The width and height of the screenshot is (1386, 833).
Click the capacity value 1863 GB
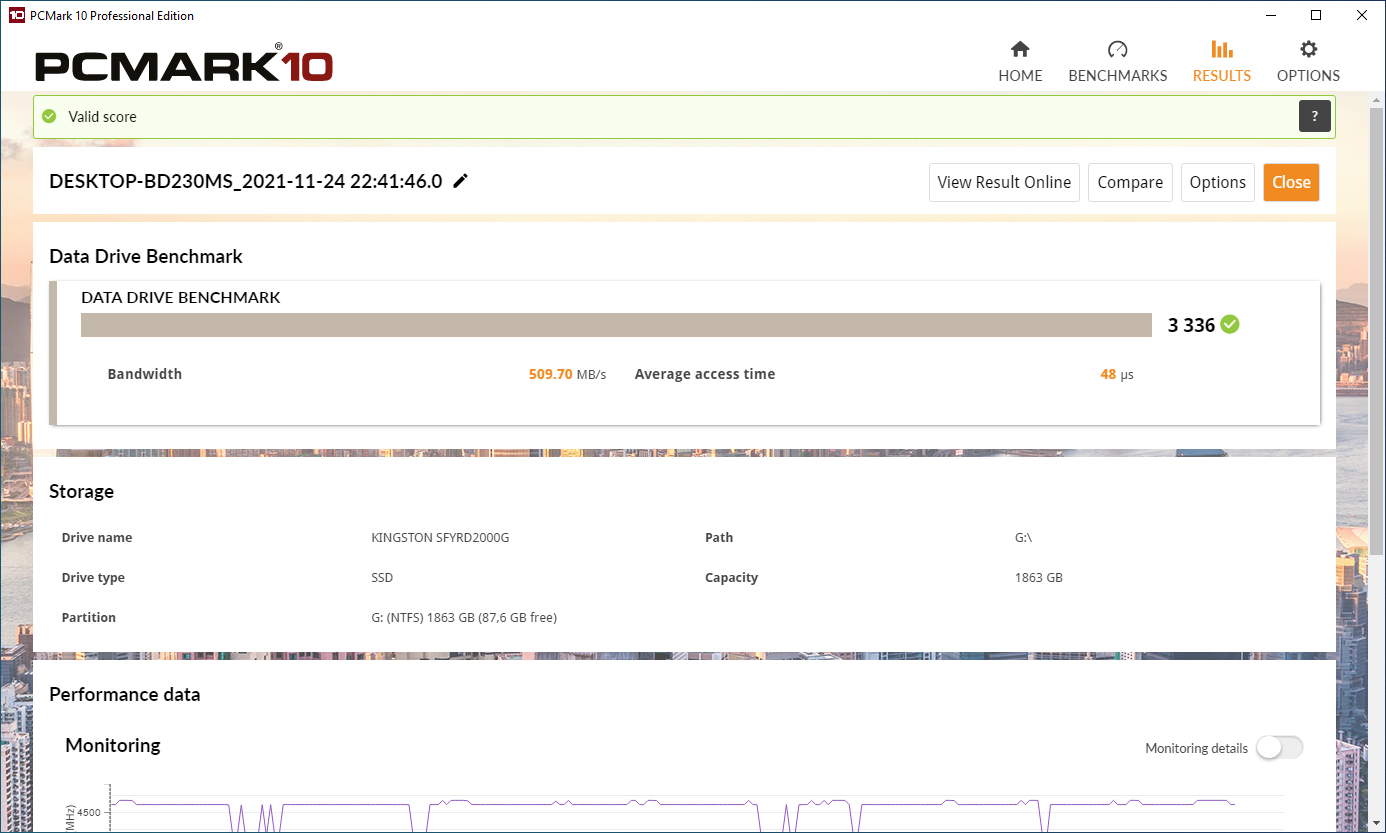pyautogui.click(x=1038, y=577)
